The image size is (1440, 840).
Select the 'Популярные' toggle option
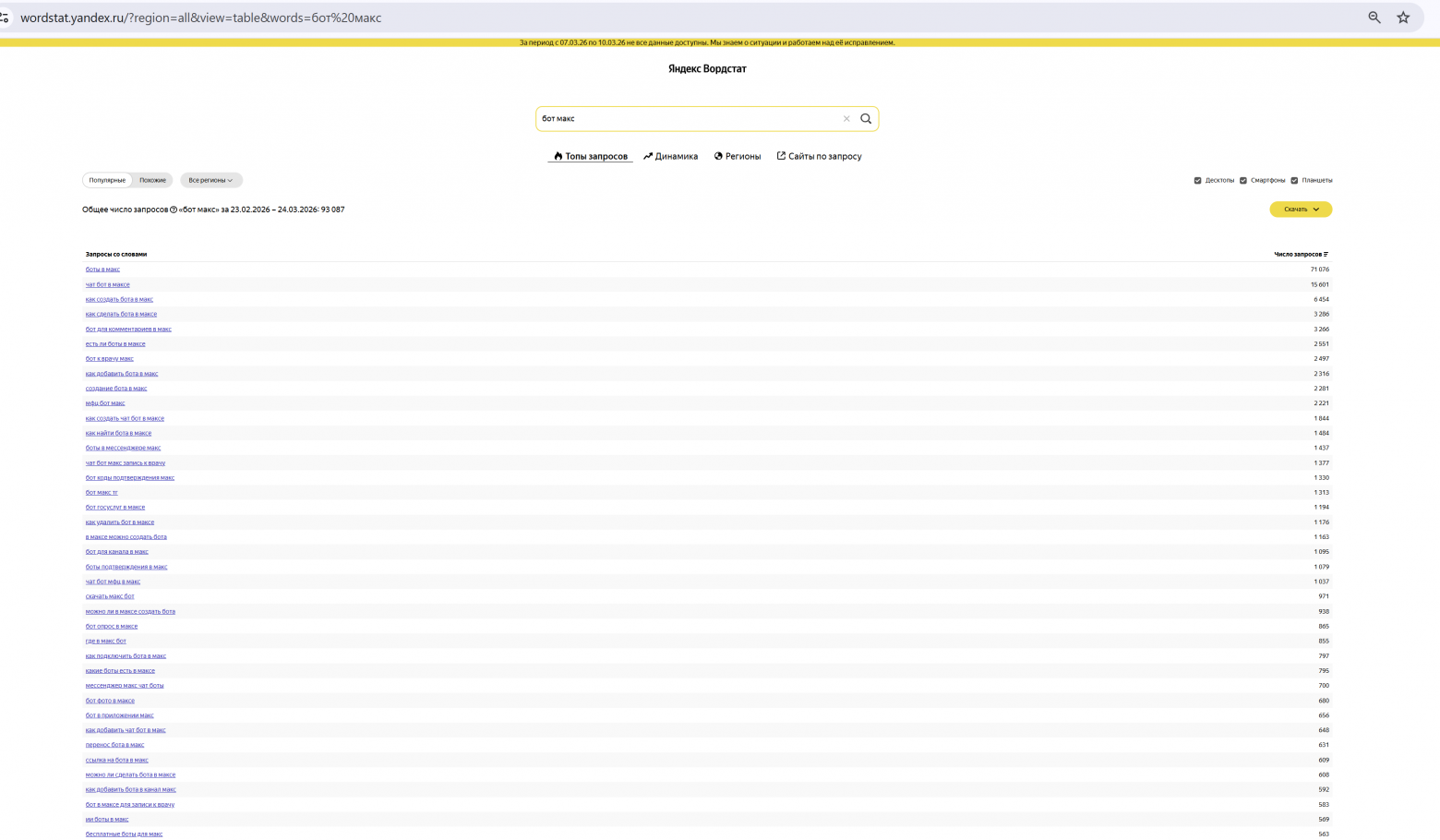coord(107,180)
